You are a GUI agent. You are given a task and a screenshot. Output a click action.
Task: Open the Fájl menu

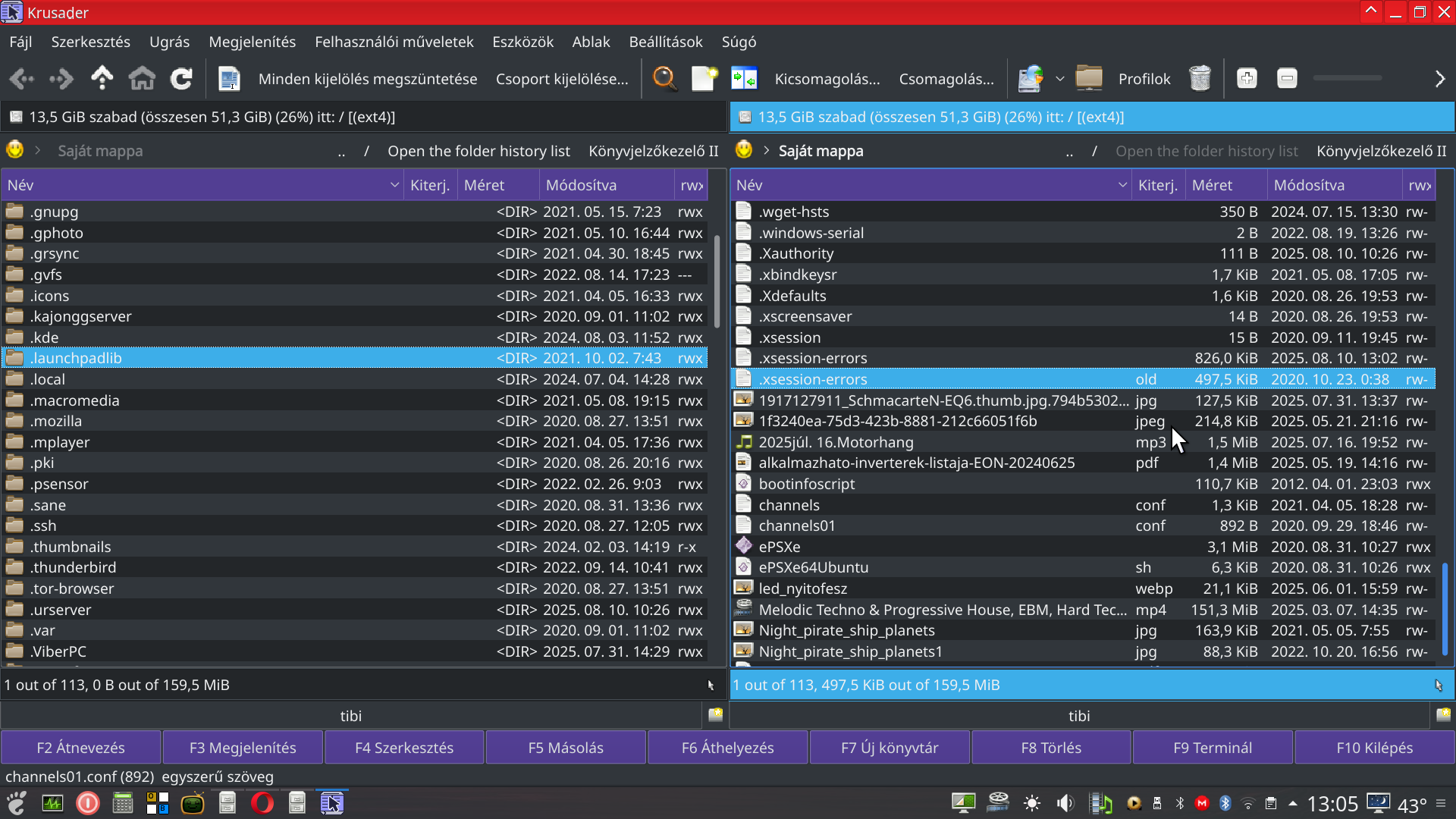[20, 42]
